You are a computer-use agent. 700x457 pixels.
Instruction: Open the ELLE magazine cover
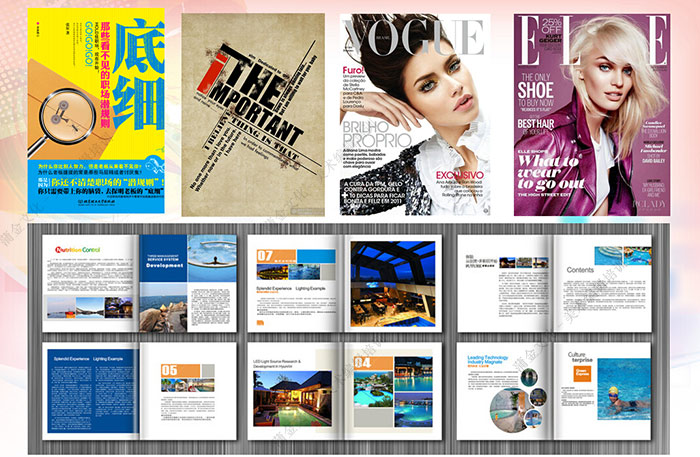(592, 115)
